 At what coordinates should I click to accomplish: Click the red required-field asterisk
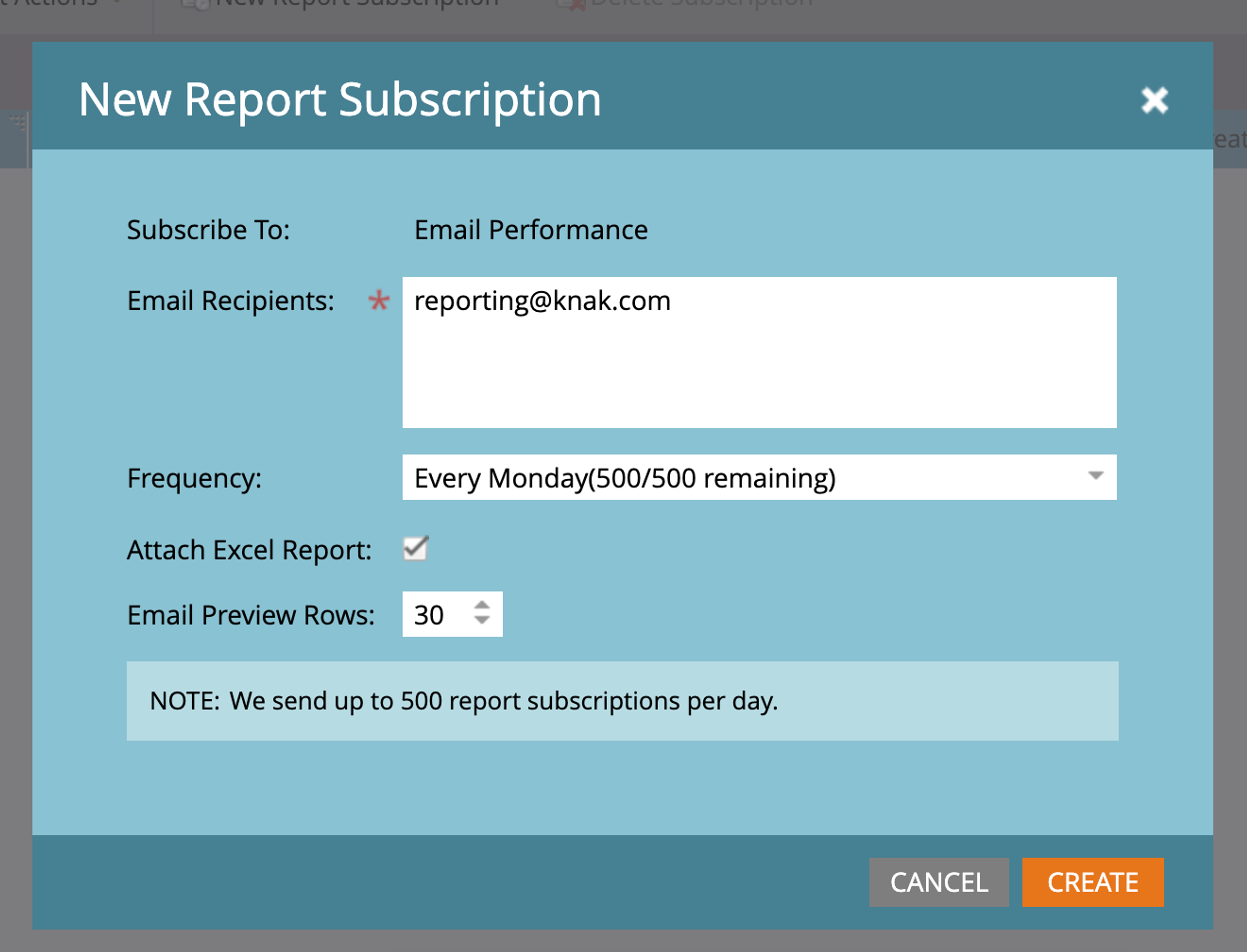click(x=379, y=300)
